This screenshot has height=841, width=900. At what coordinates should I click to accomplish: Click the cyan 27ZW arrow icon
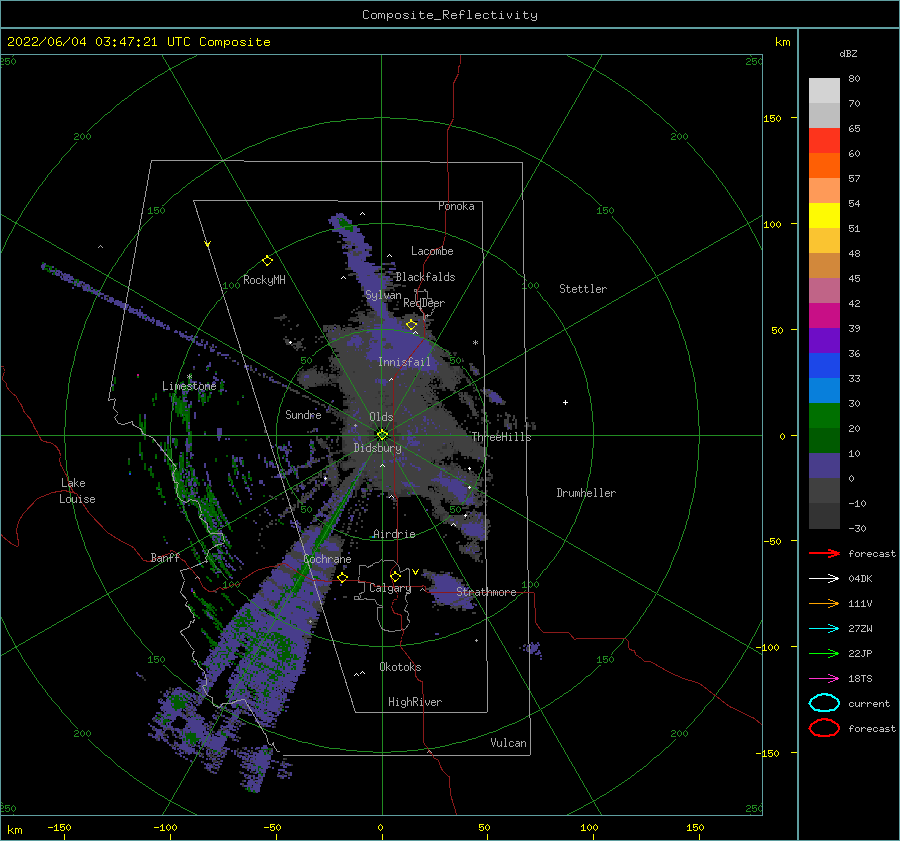824,629
